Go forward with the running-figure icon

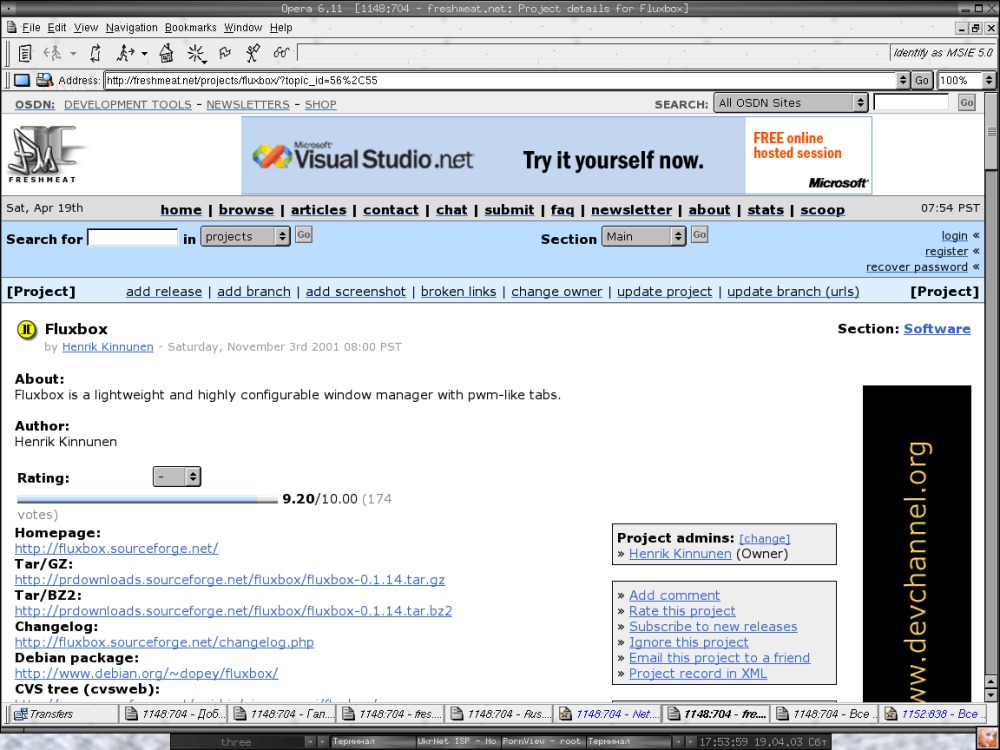pyautogui.click(x=125, y=53)
